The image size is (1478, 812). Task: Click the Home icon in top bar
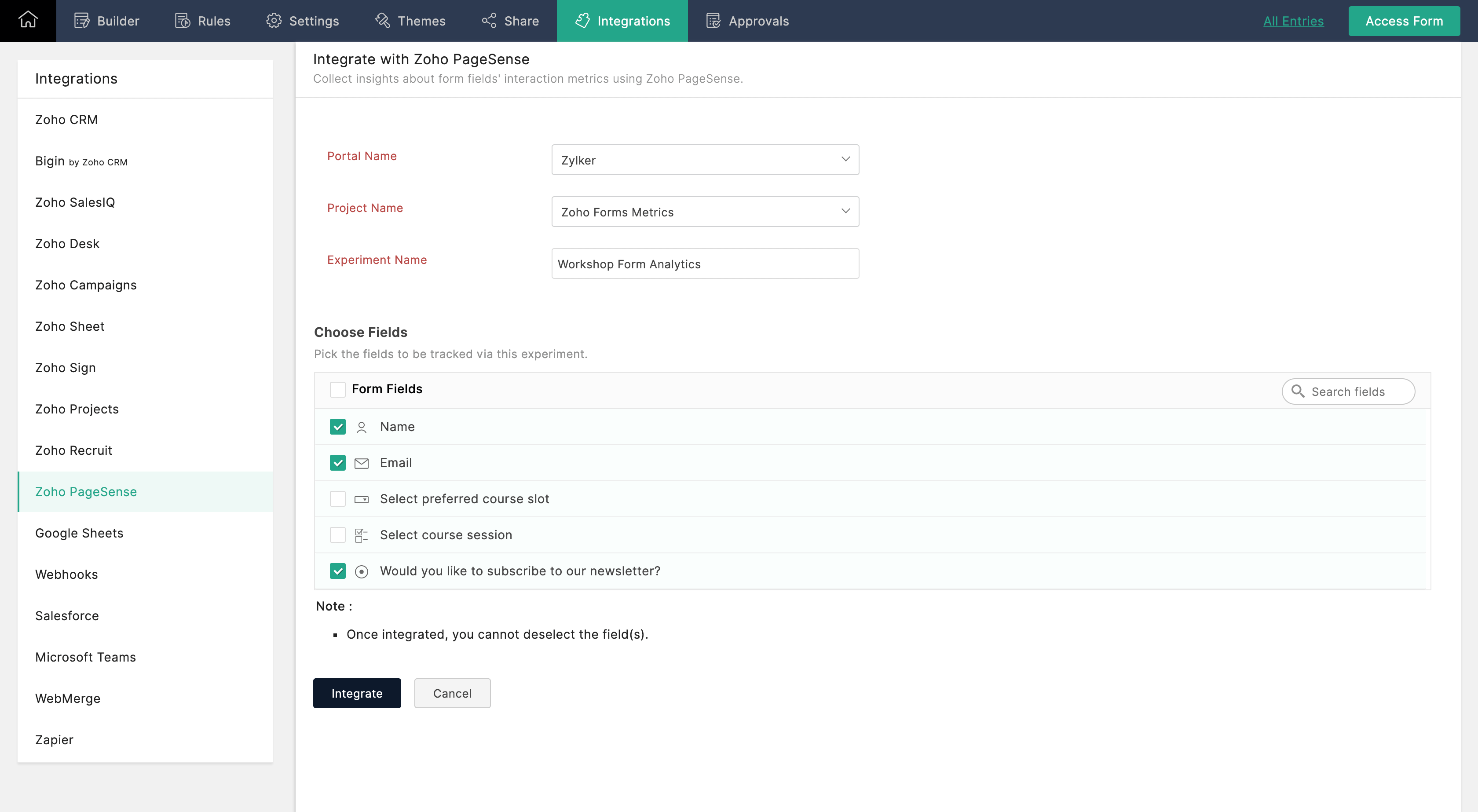28,20
